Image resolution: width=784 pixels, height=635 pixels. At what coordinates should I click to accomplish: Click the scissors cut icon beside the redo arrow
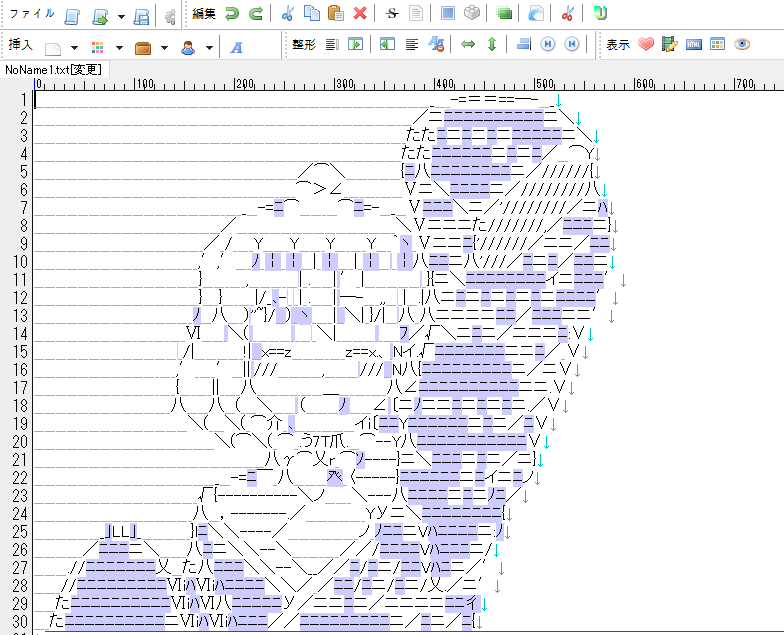pyautogui.click(x=287, y=14)
